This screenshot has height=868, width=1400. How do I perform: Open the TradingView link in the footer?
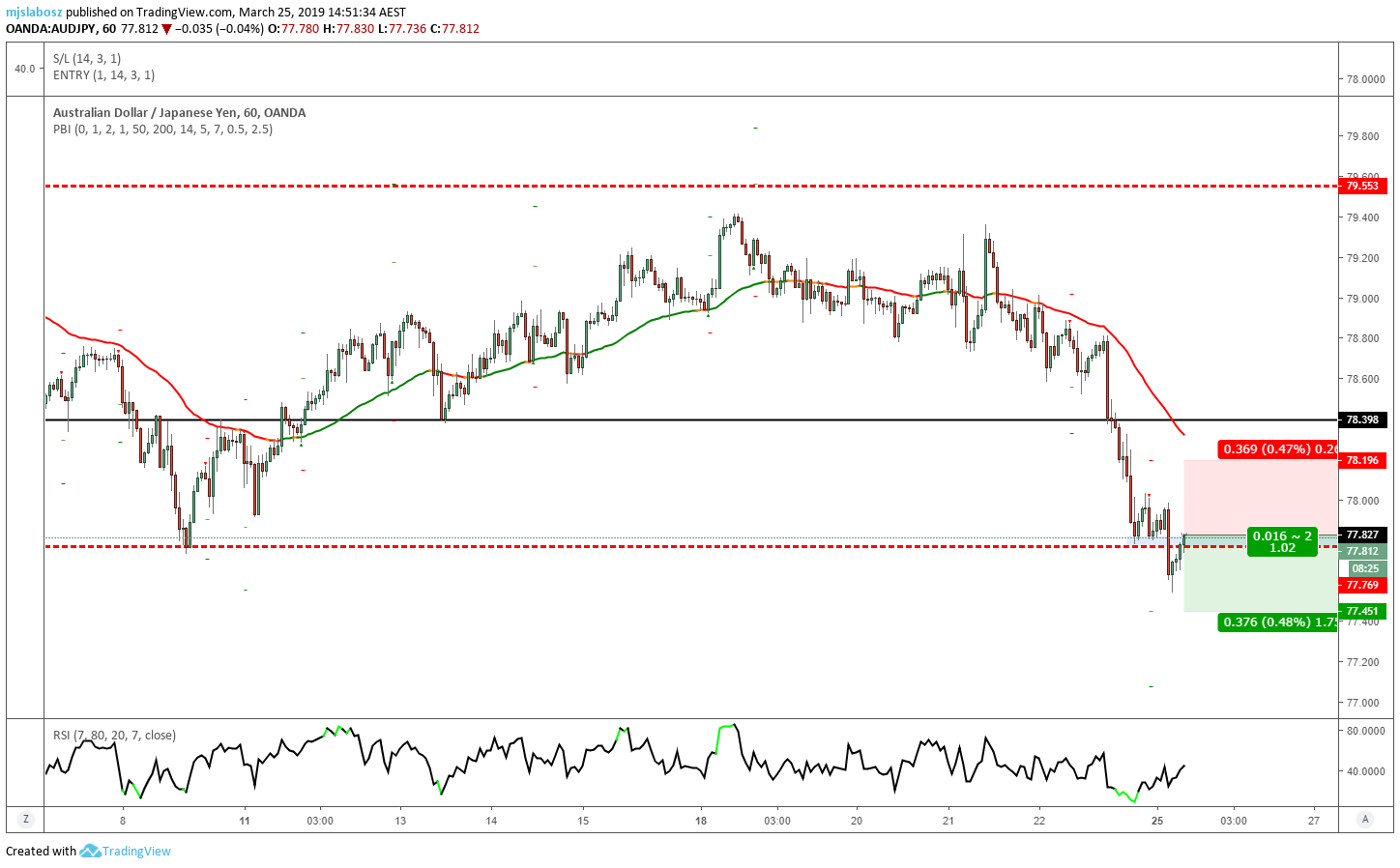coord(136,851)
